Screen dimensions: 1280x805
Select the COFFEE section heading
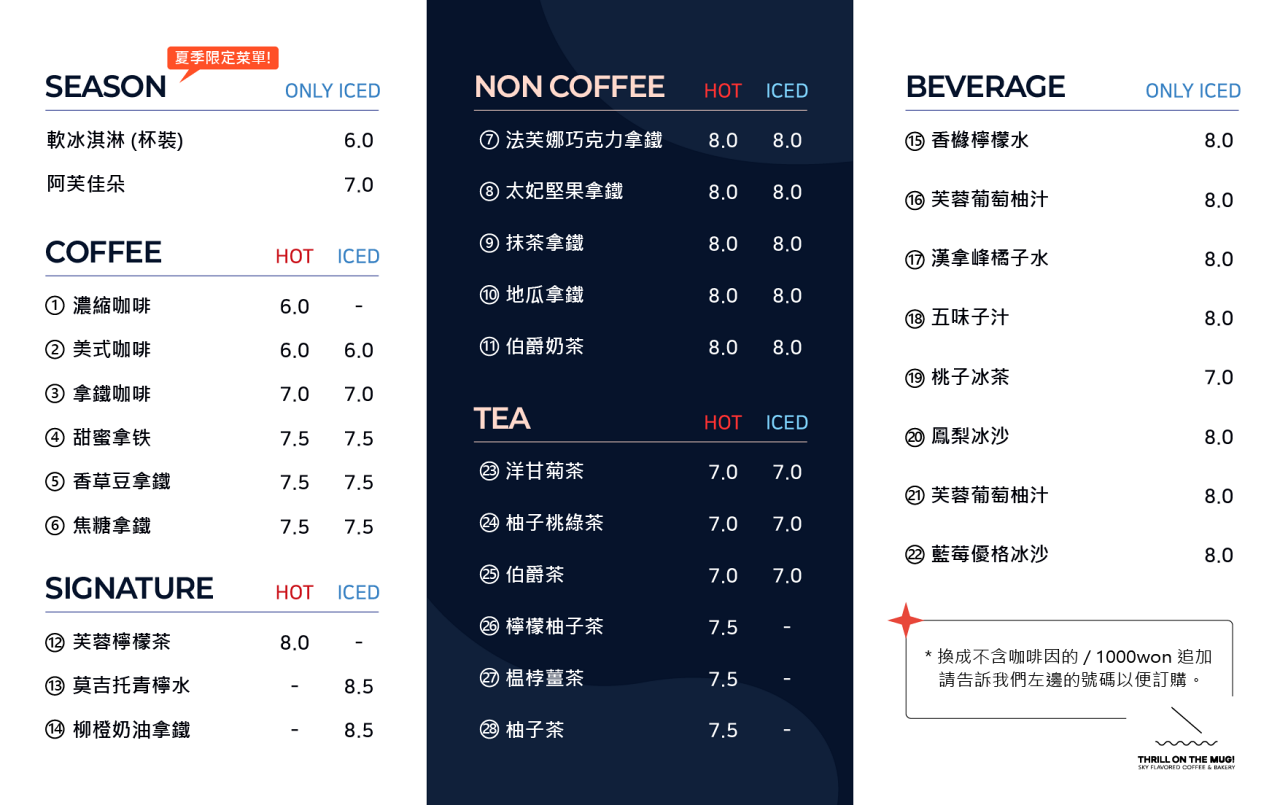103,253
